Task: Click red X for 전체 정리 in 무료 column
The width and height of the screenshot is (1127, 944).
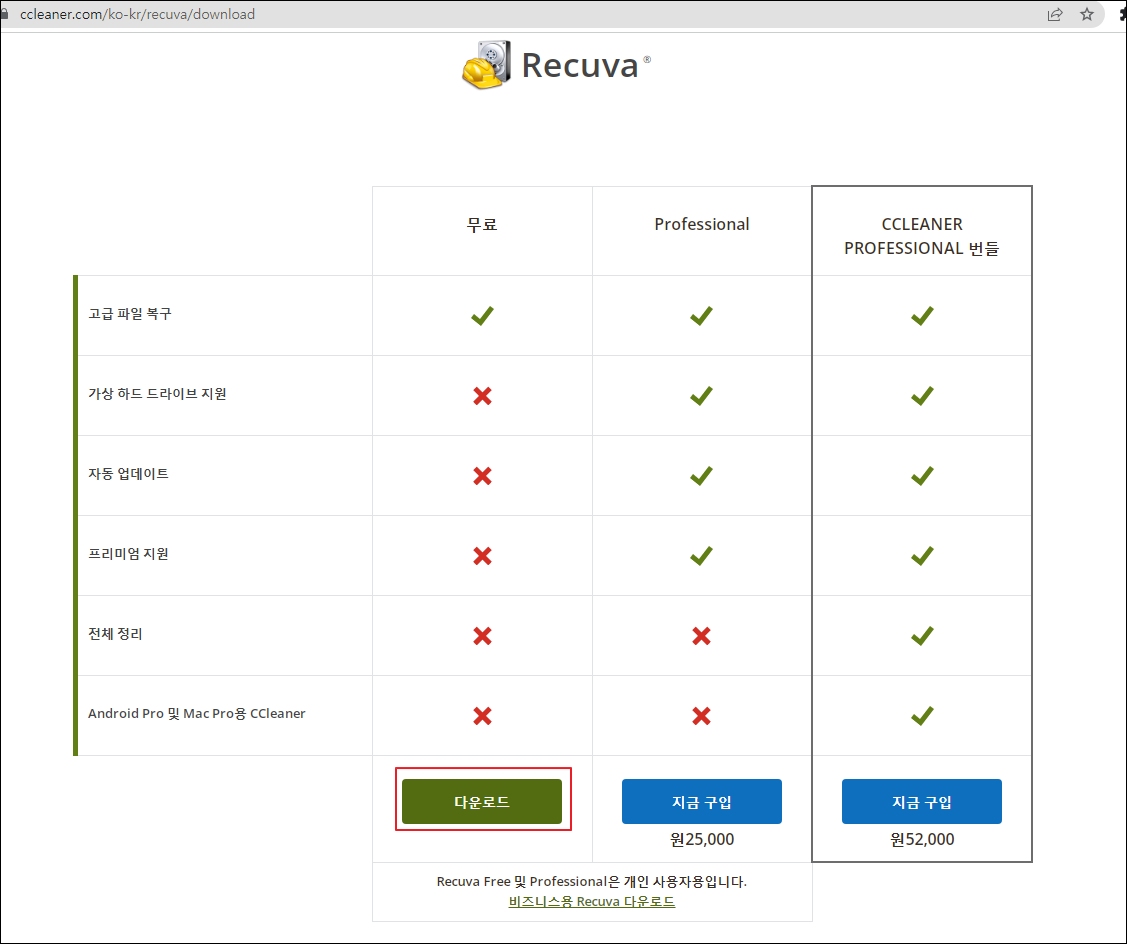Action: click(482, 636)
